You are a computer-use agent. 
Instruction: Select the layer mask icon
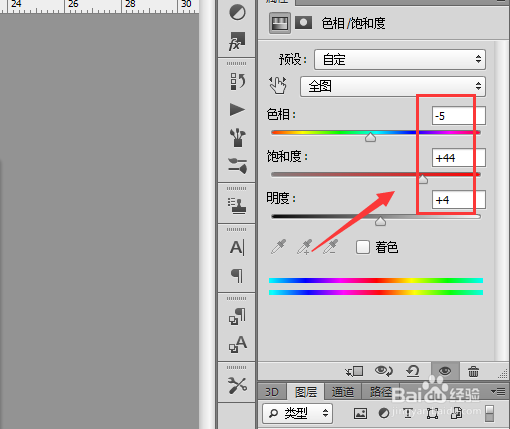[303, 23]
